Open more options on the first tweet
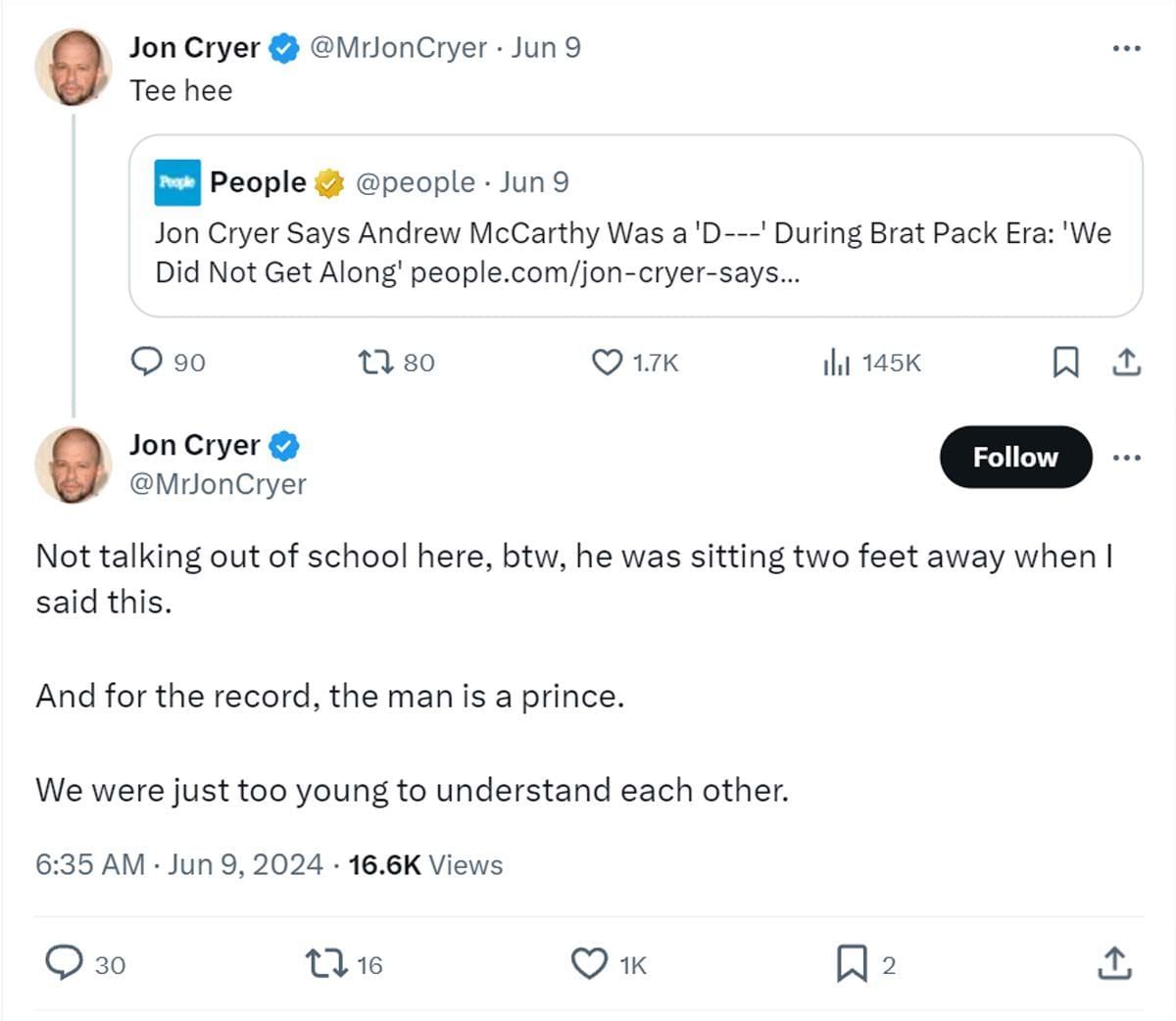 coord(1127,48)
